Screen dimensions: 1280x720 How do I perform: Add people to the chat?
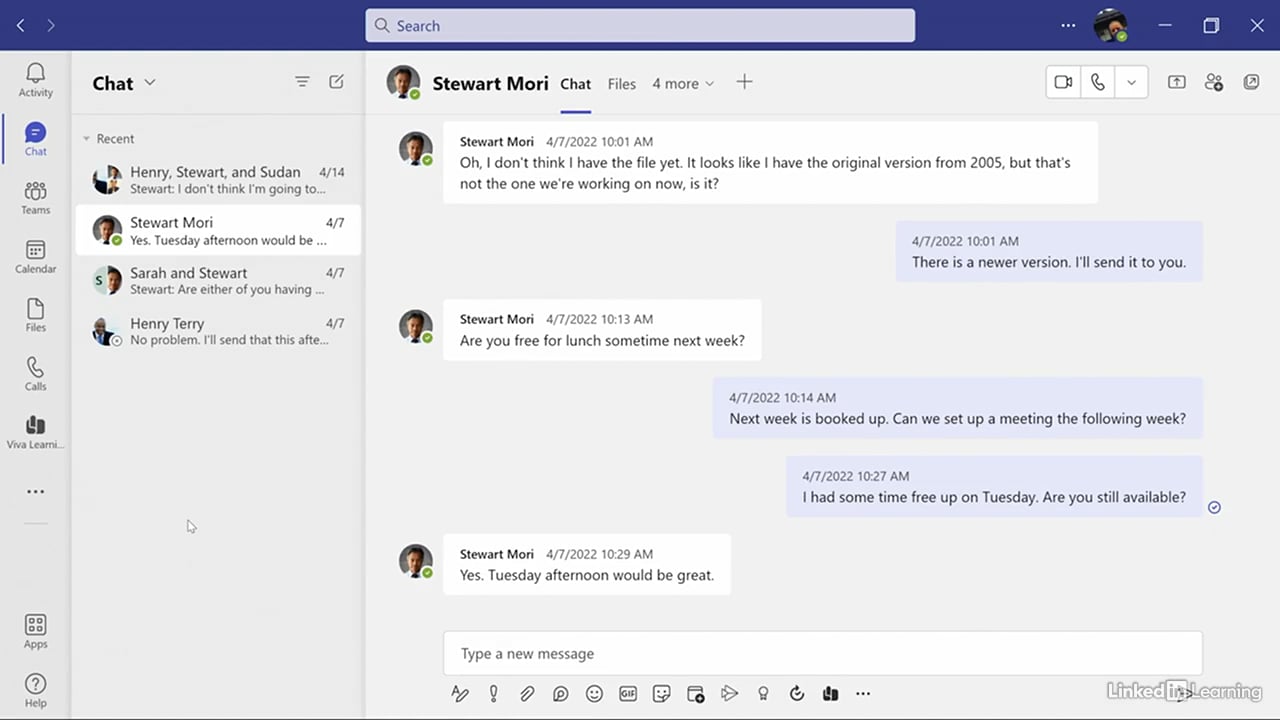1214,82
